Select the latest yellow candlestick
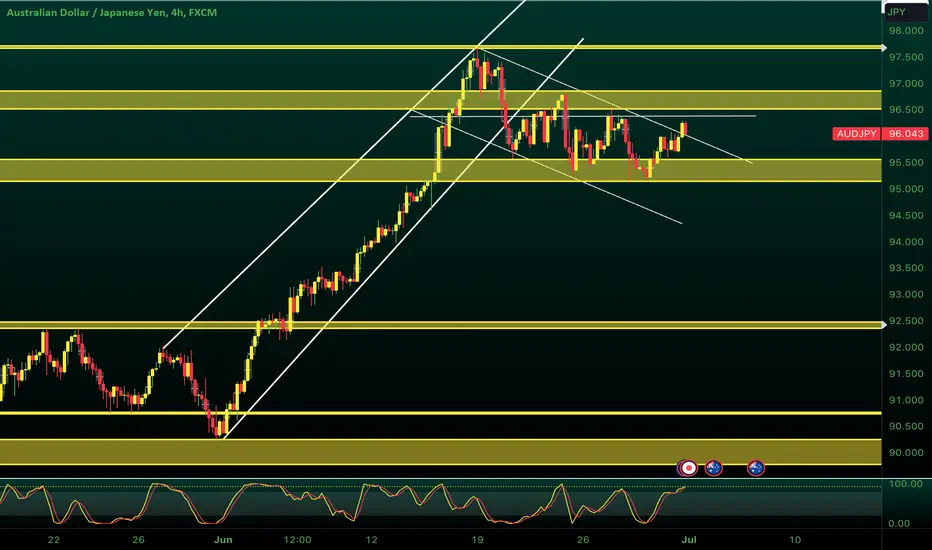This screenshot has height=550, width=932. coord(684,128)
